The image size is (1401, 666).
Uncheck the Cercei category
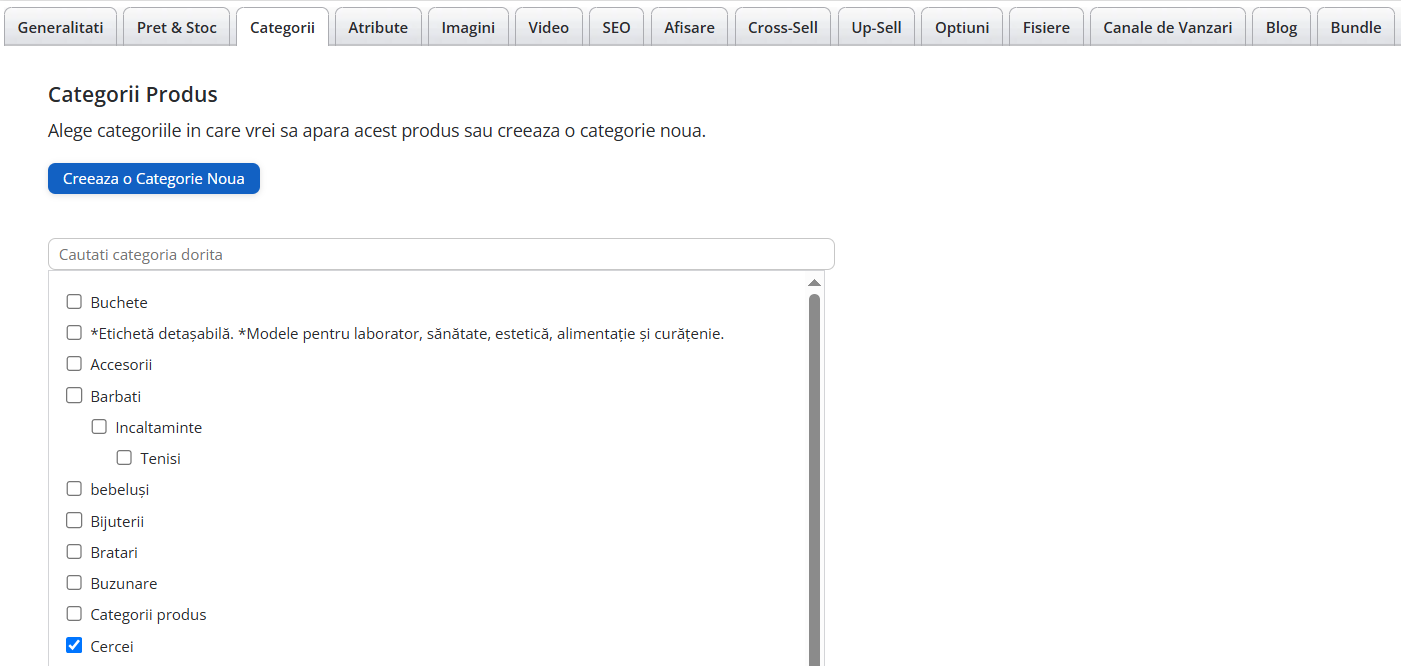[74, 645]
